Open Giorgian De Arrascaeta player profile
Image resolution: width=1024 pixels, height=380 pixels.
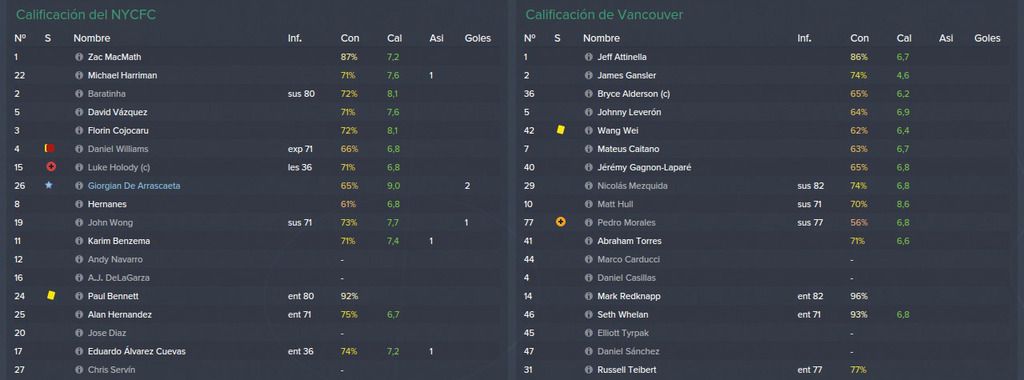134,186
